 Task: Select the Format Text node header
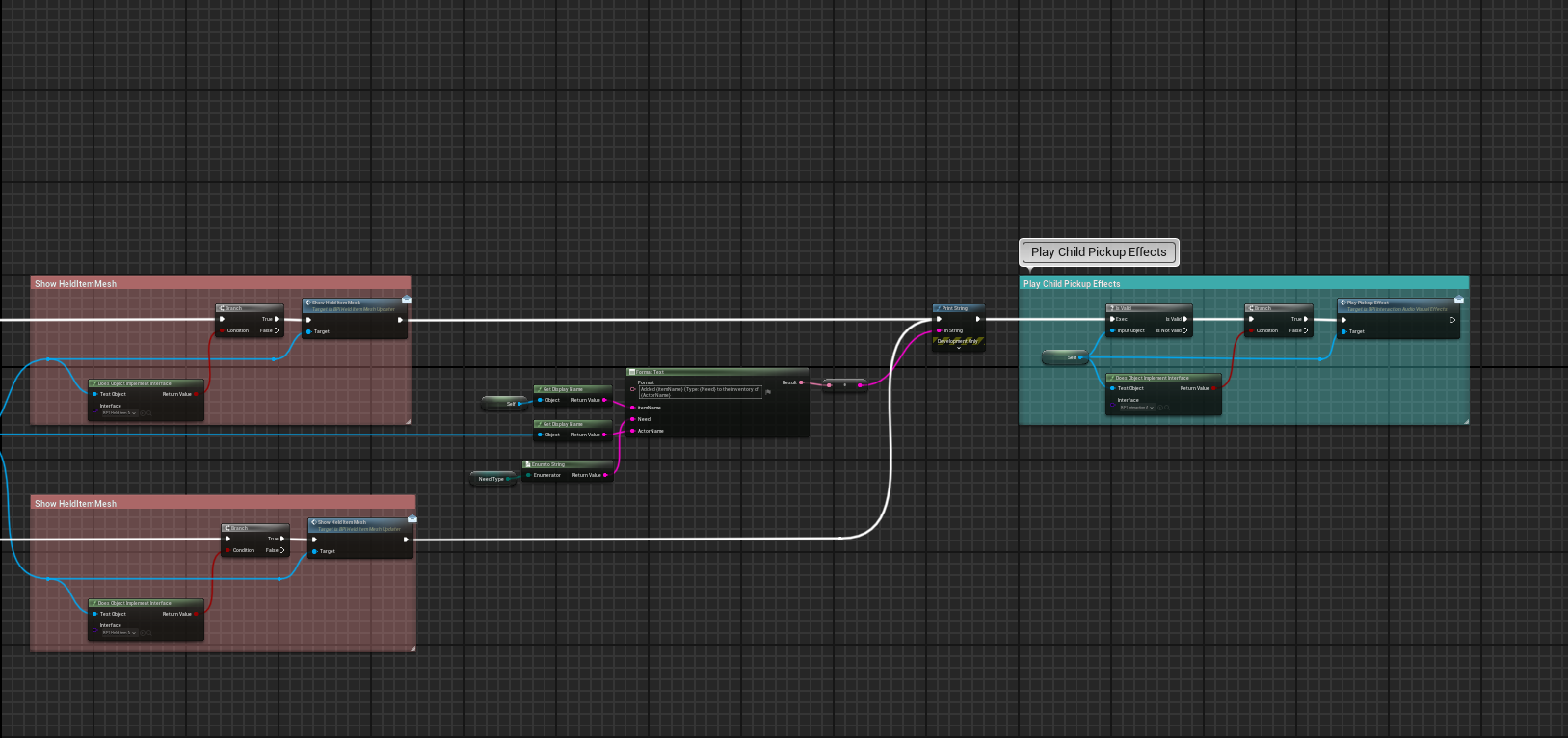coord(717,372)
